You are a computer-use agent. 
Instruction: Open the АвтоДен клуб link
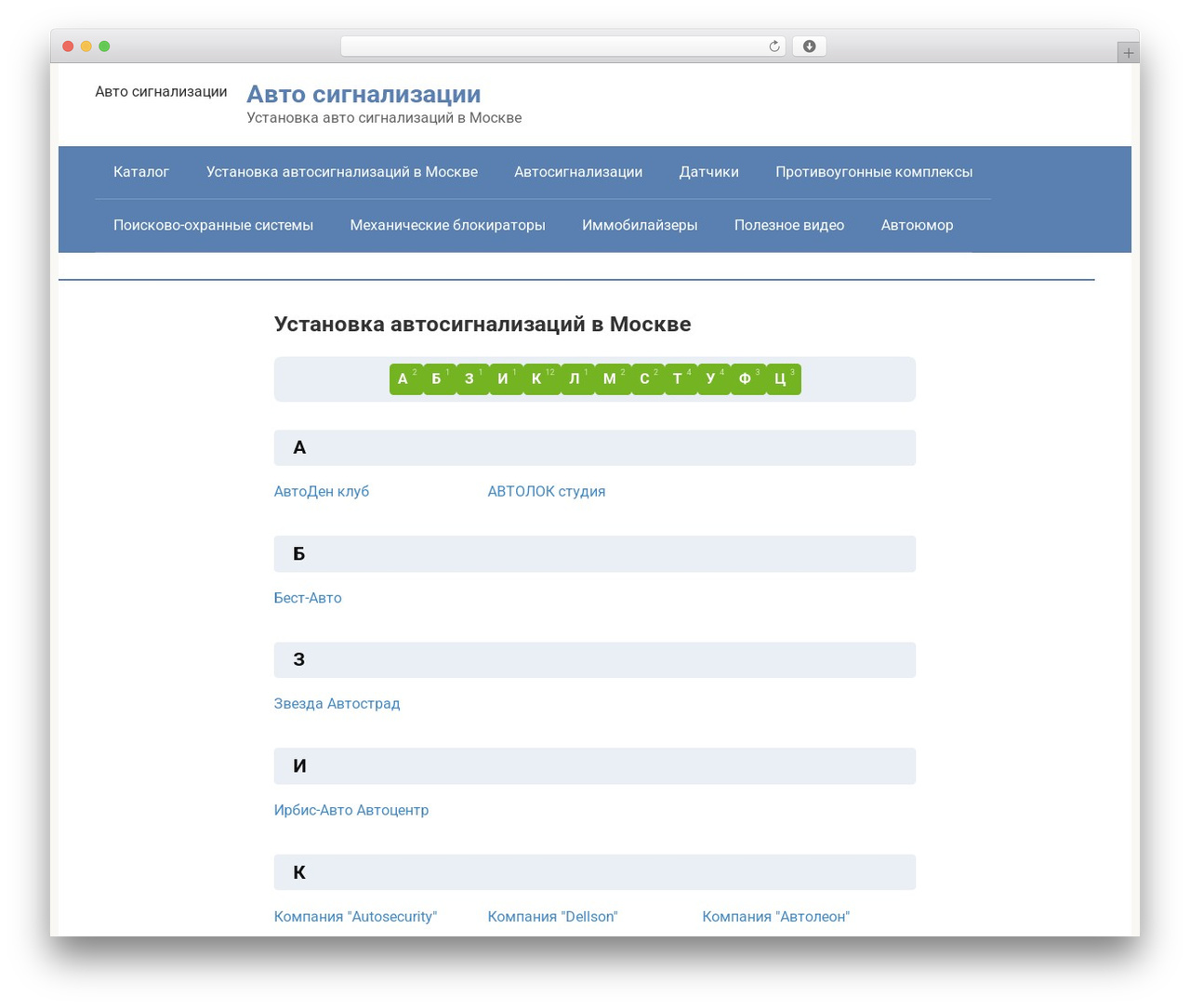(322, 491)
